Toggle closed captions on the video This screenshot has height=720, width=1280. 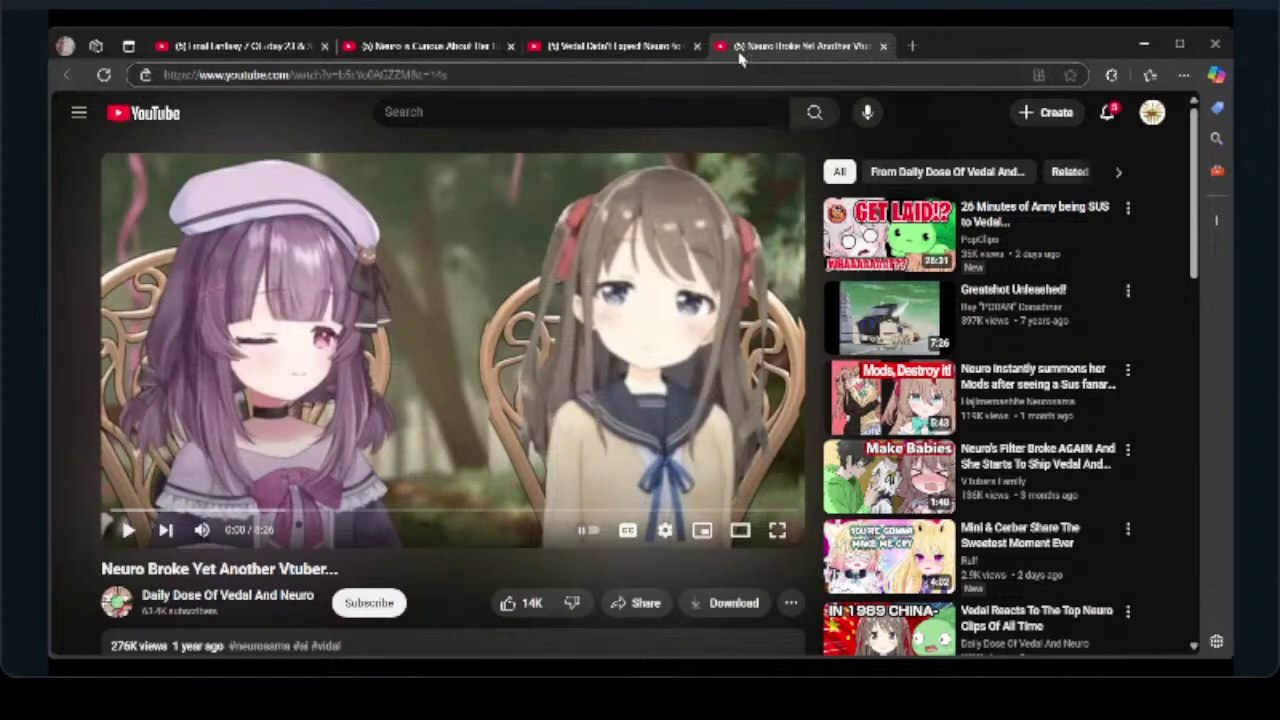coord(627,531)
